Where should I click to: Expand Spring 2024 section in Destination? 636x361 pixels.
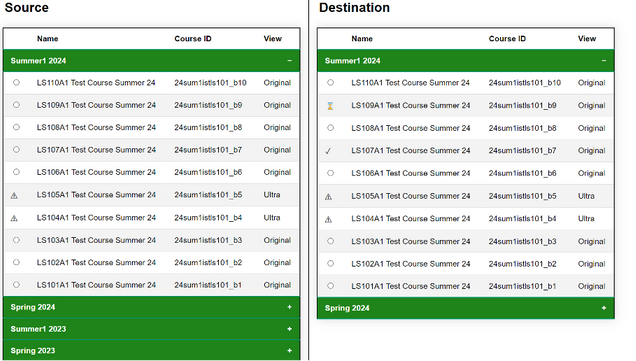[x=604, y=308]
